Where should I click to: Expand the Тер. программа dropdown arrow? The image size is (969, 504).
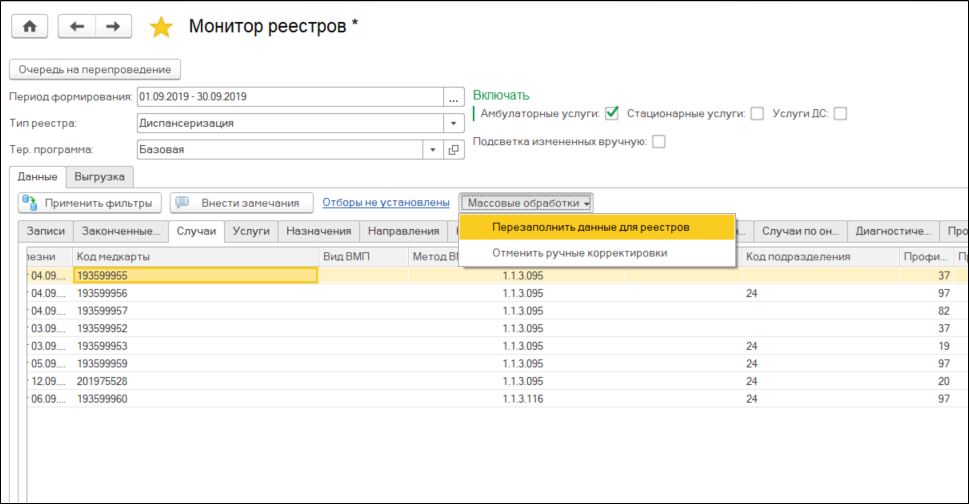(x=433, y=150)
